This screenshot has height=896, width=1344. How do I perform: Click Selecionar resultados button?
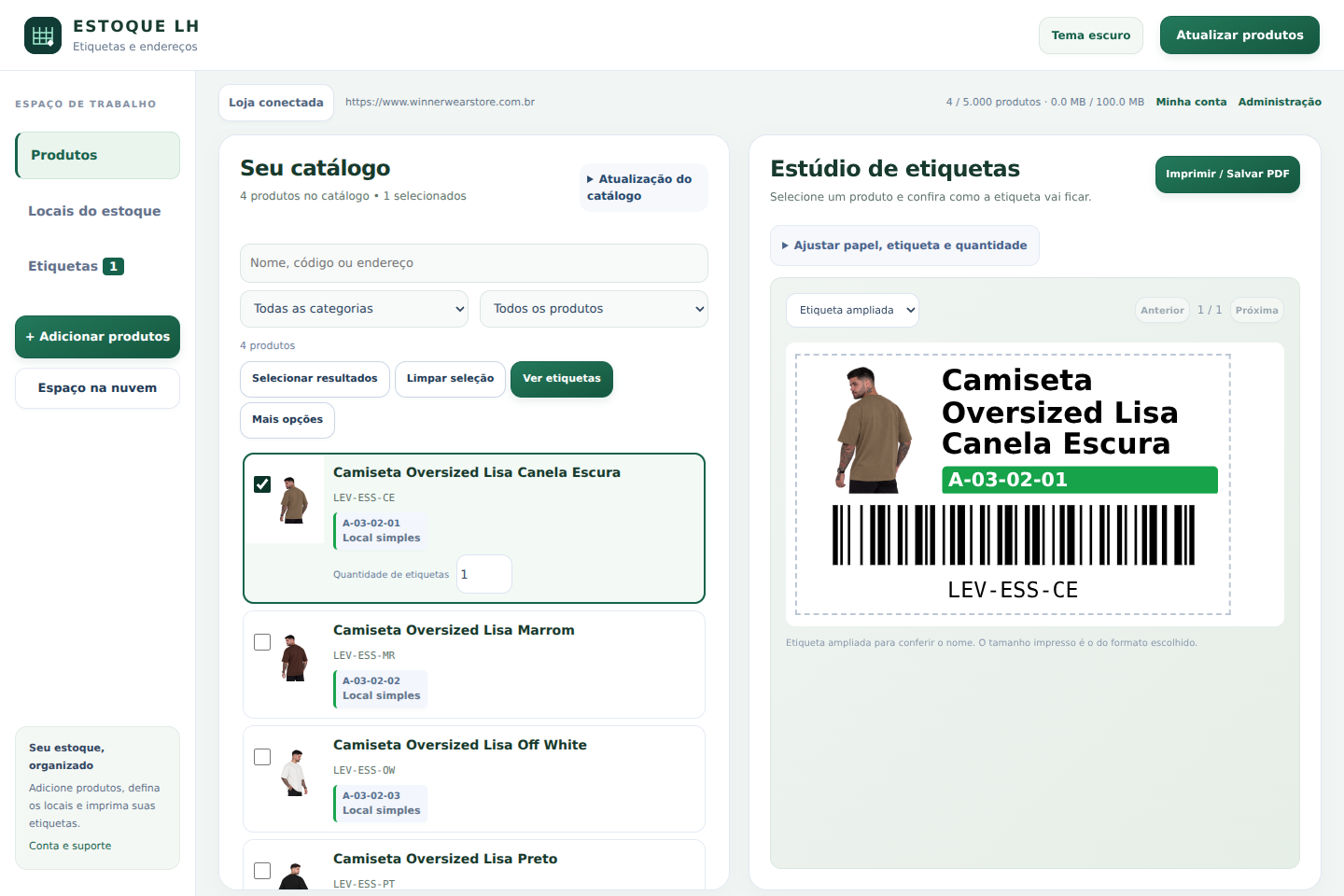point(315,379)
